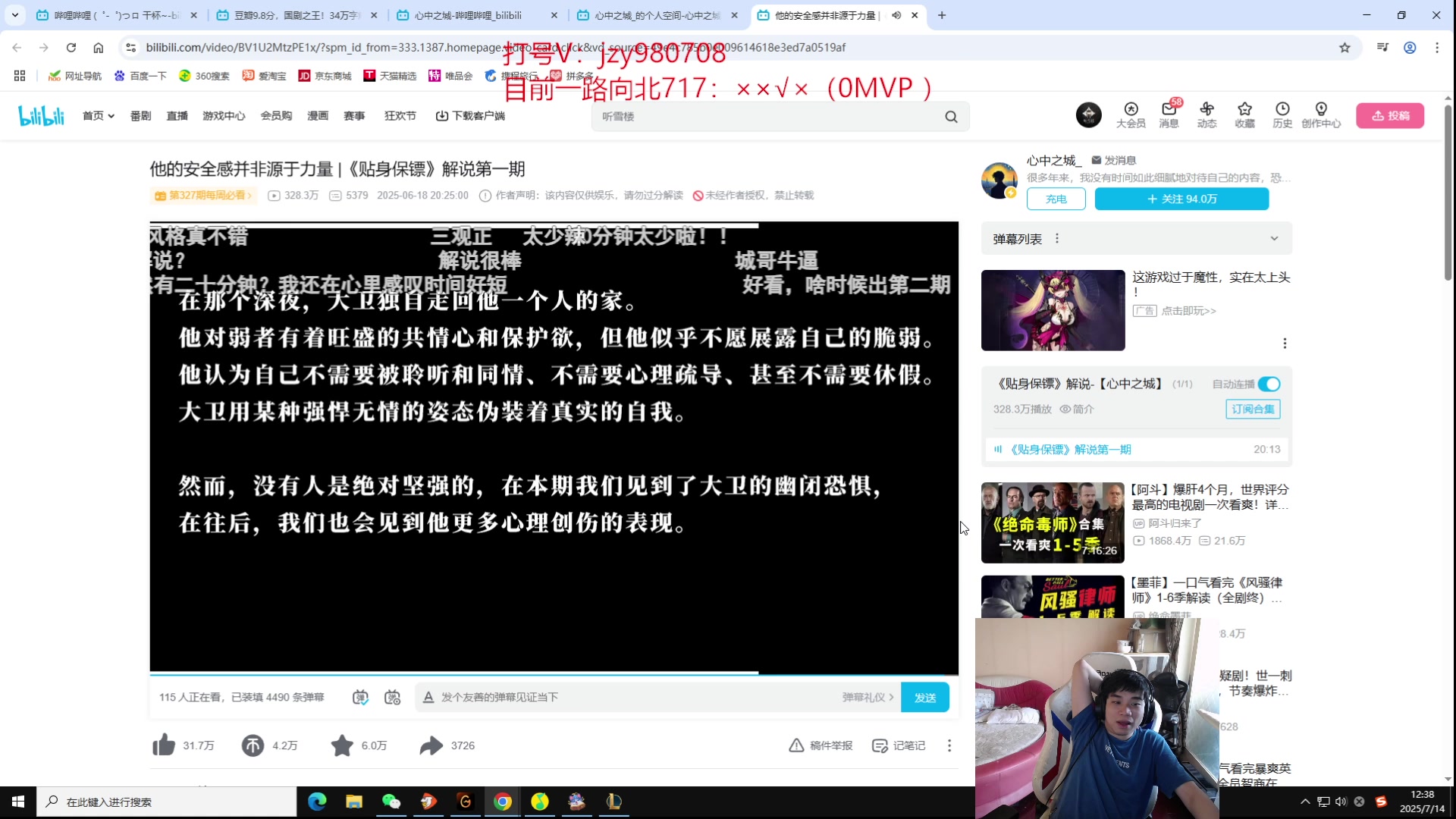The width and height of the screenshot is (1456, 819).
Task: Open 动态 feed icon
Action: (1207, 115)
